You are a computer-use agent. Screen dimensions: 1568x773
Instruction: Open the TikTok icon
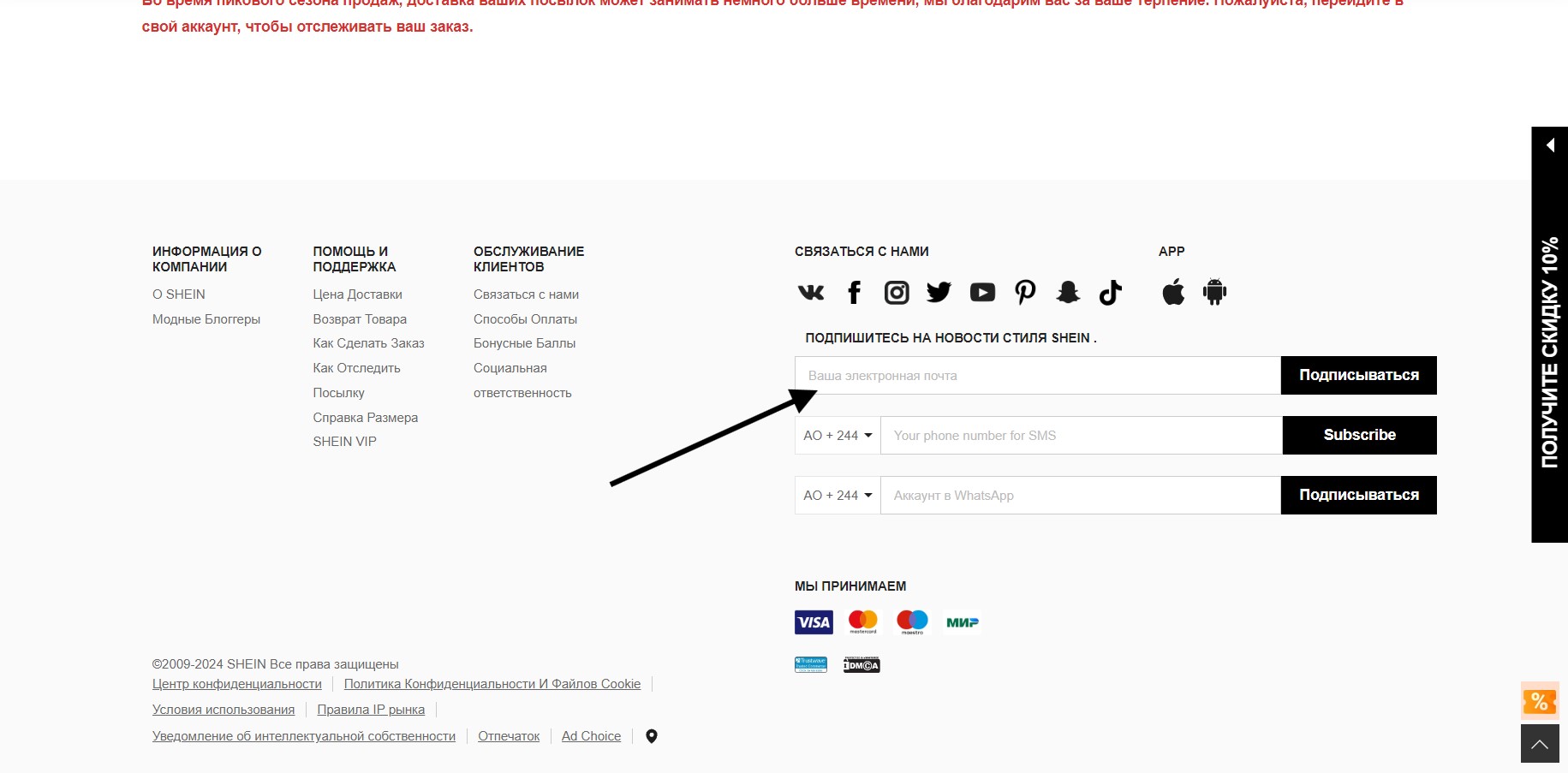coord(1111,293)
